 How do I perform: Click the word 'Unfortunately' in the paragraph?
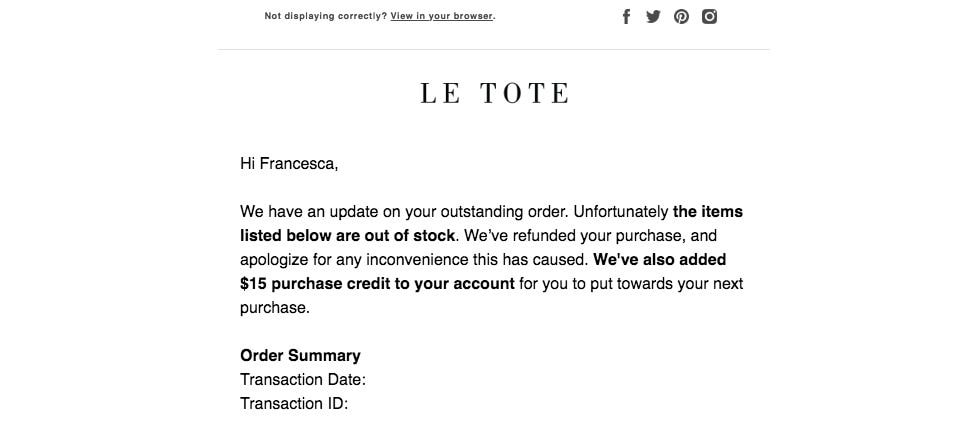621,211
